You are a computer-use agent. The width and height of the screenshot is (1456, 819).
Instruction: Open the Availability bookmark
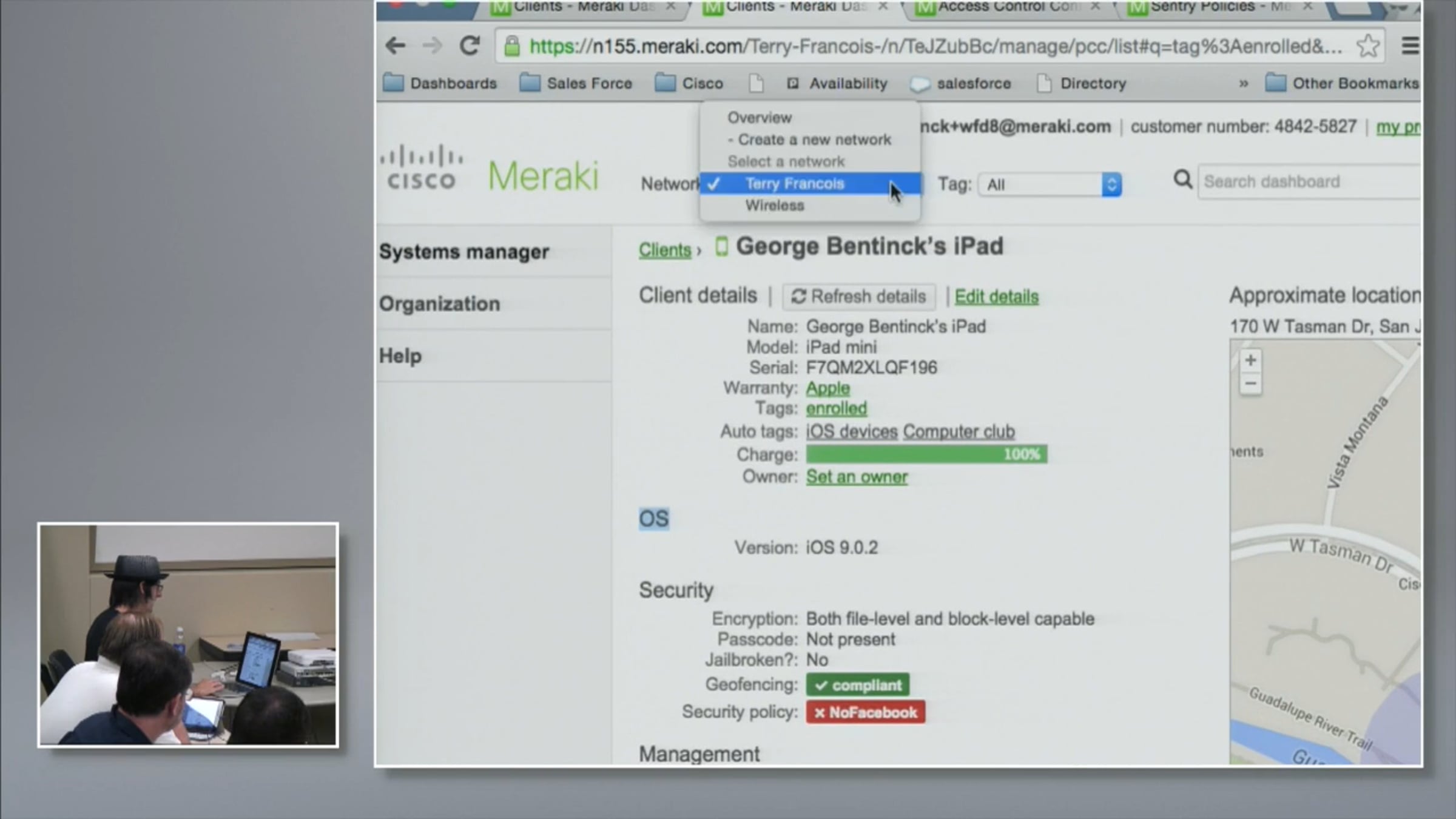click(837, 83)
